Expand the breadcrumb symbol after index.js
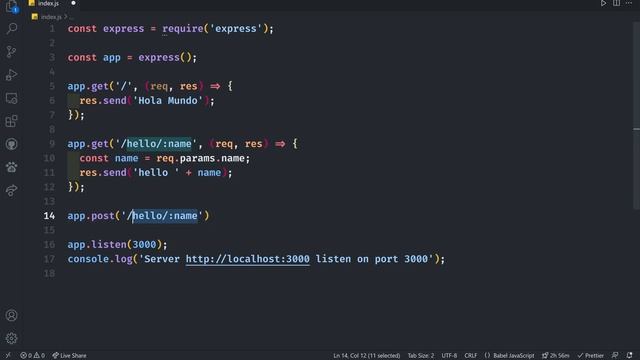 click(x=71, y=17)
